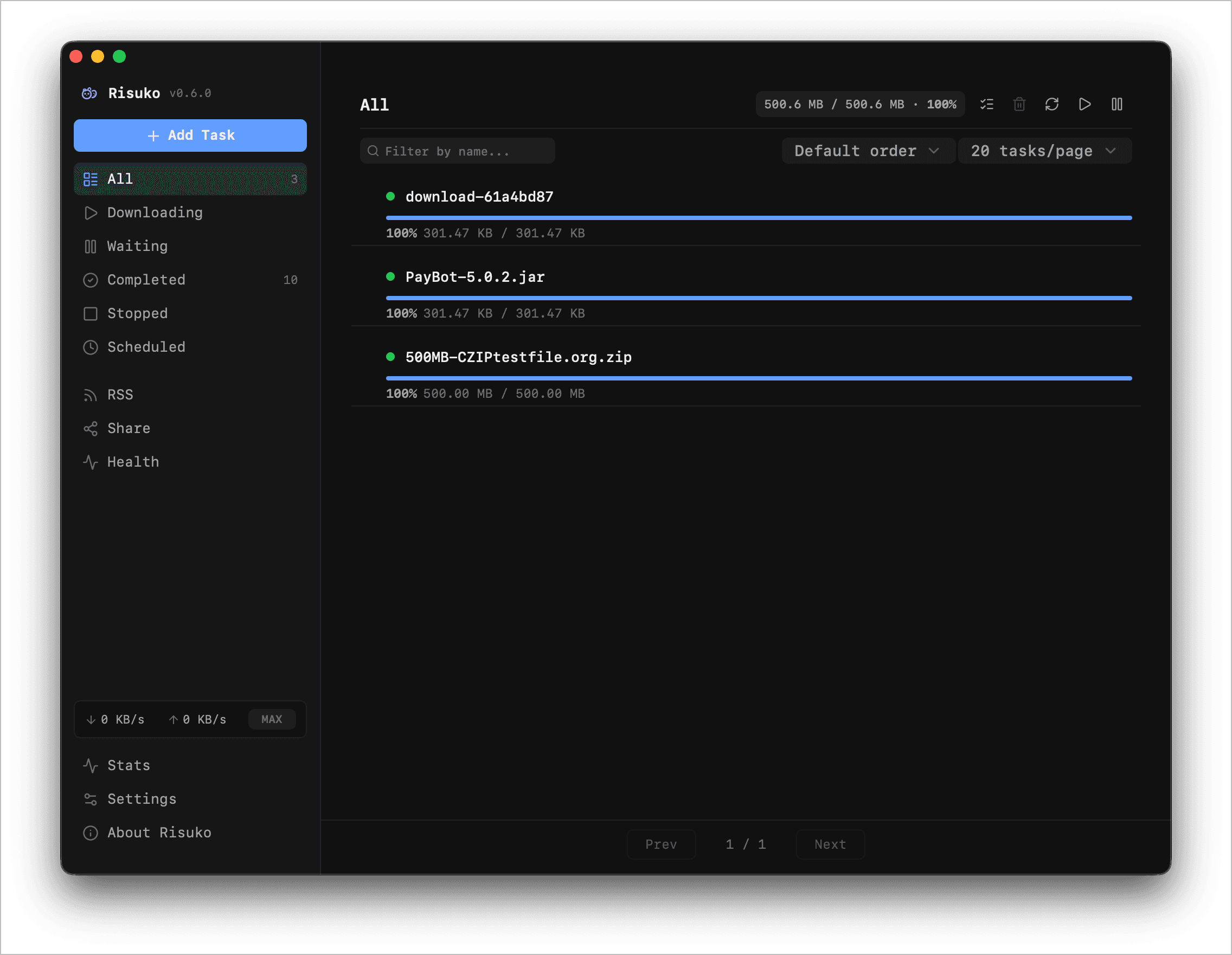
Task: Open the RSS sidebar item
Action: tap(190, 395)
